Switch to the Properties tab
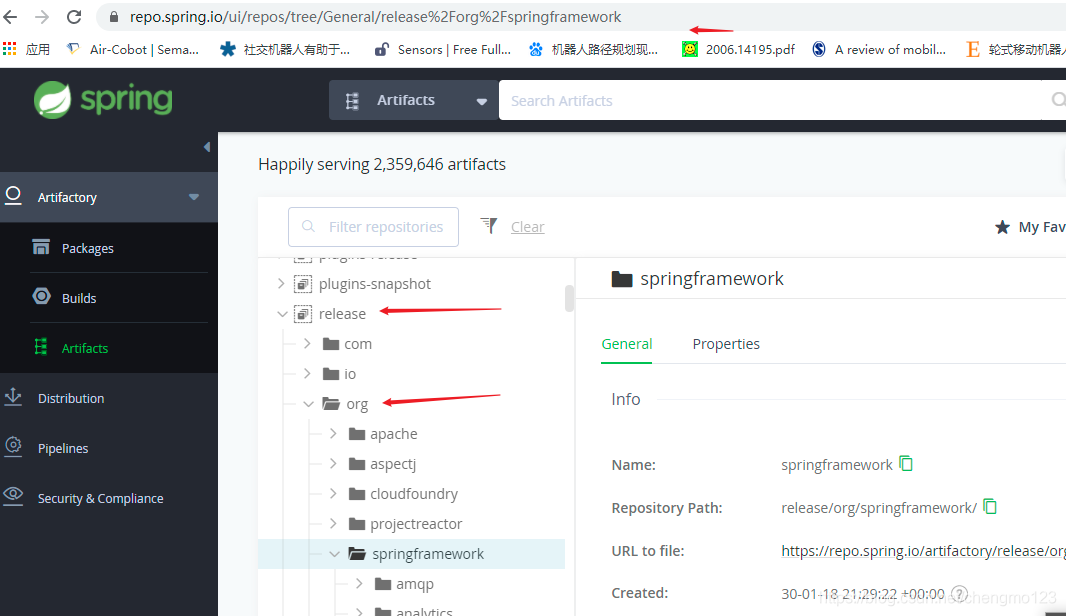 [726, 344]
